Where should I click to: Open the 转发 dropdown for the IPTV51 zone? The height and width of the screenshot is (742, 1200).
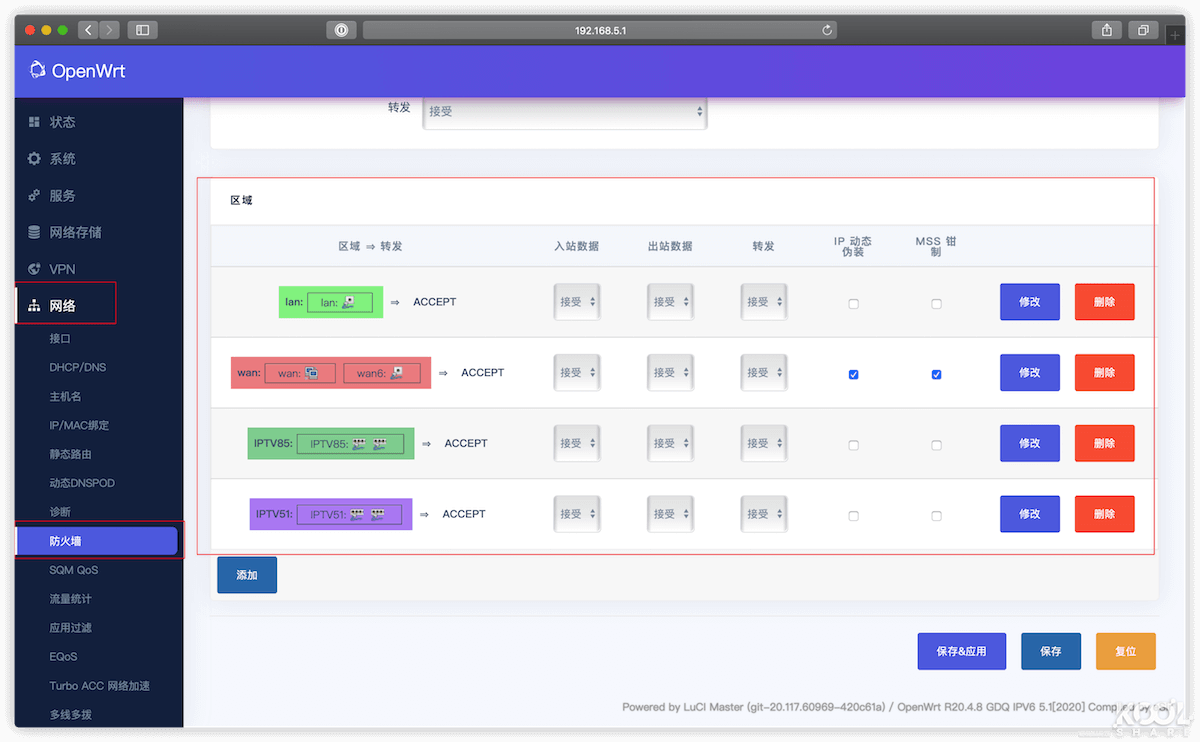pos(763,513)
